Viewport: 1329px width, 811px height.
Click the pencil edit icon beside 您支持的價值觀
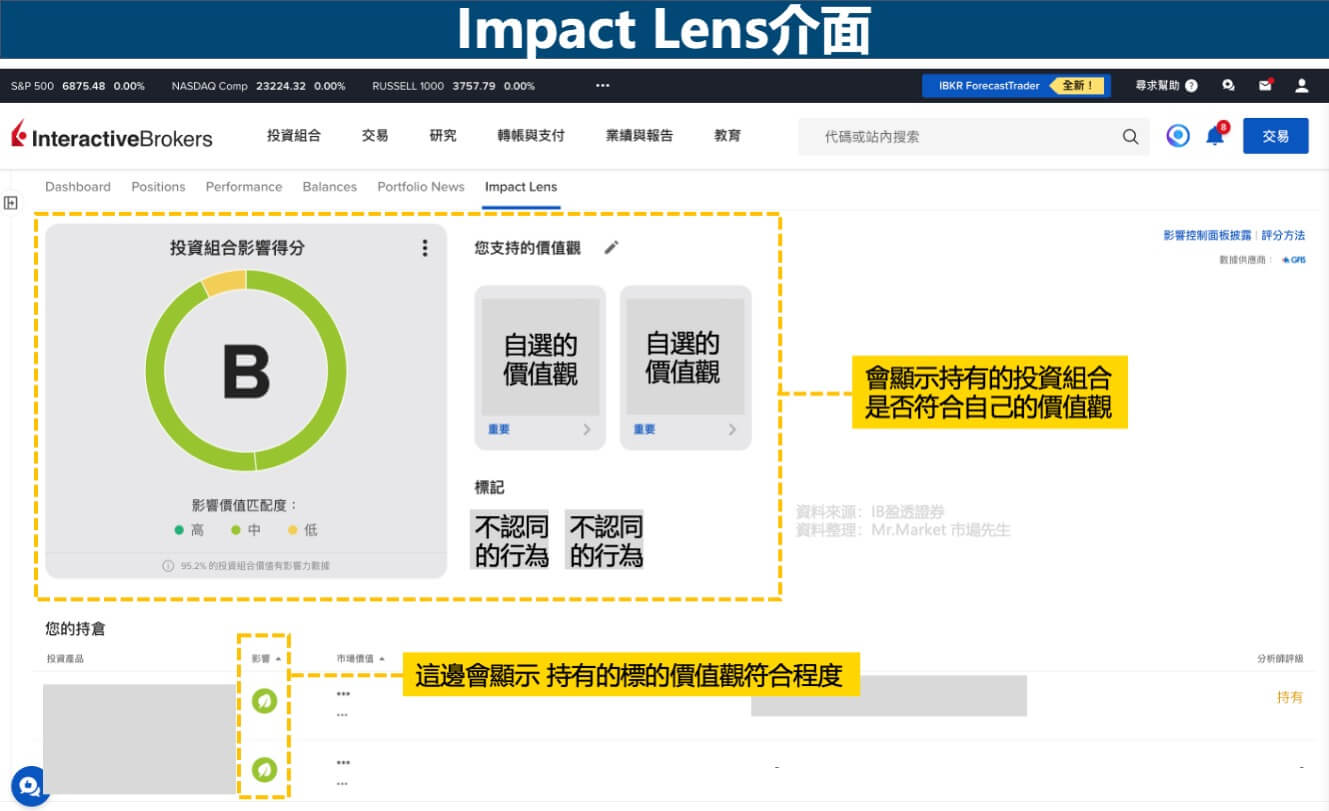611,247
